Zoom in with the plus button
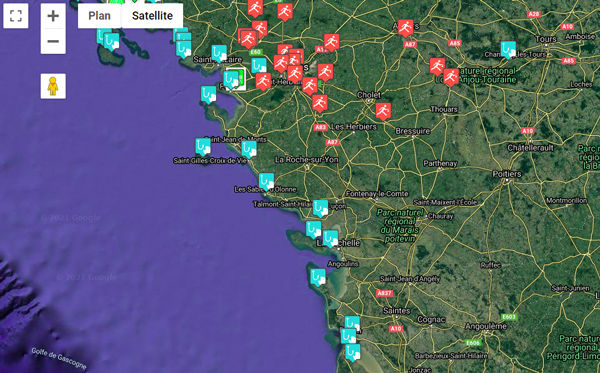Viewport: 600px width, 373px height. pyautogui.click(x=53, y=16)
